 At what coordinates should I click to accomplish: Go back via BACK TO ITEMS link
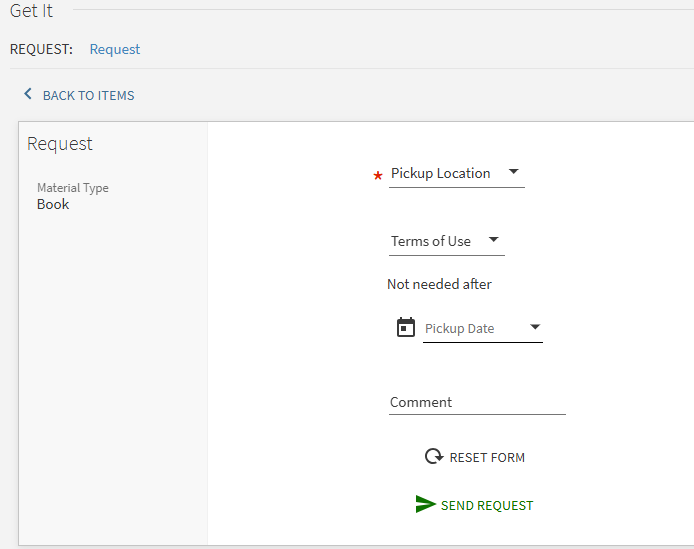coord(88,96)
